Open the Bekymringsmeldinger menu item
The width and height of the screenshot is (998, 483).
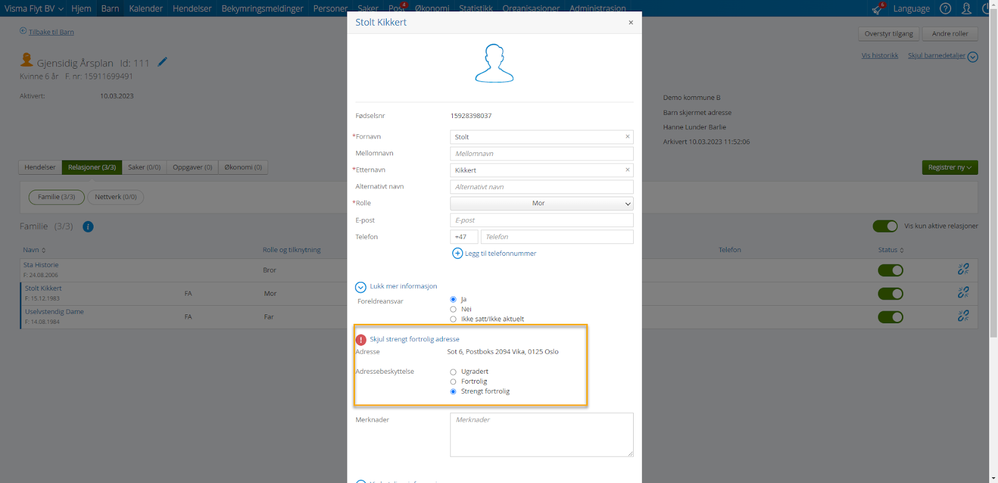263,8
